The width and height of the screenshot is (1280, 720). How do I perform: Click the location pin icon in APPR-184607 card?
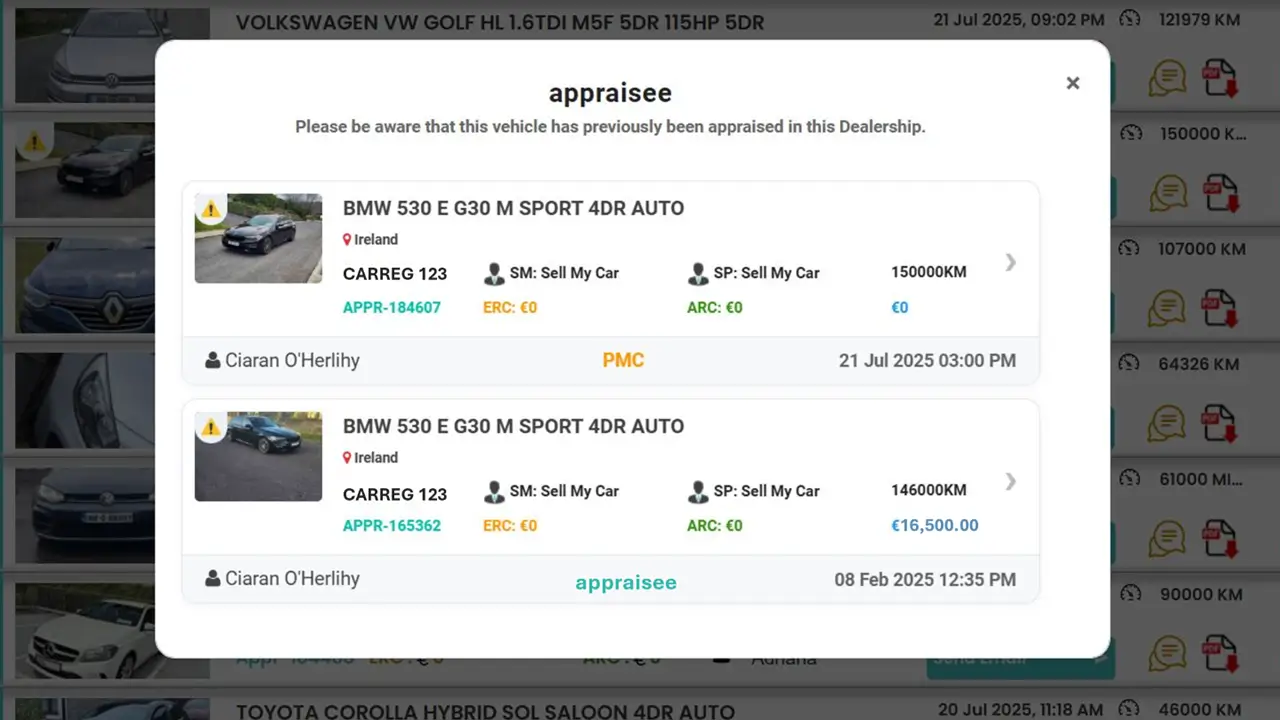(x=347, y=240)
